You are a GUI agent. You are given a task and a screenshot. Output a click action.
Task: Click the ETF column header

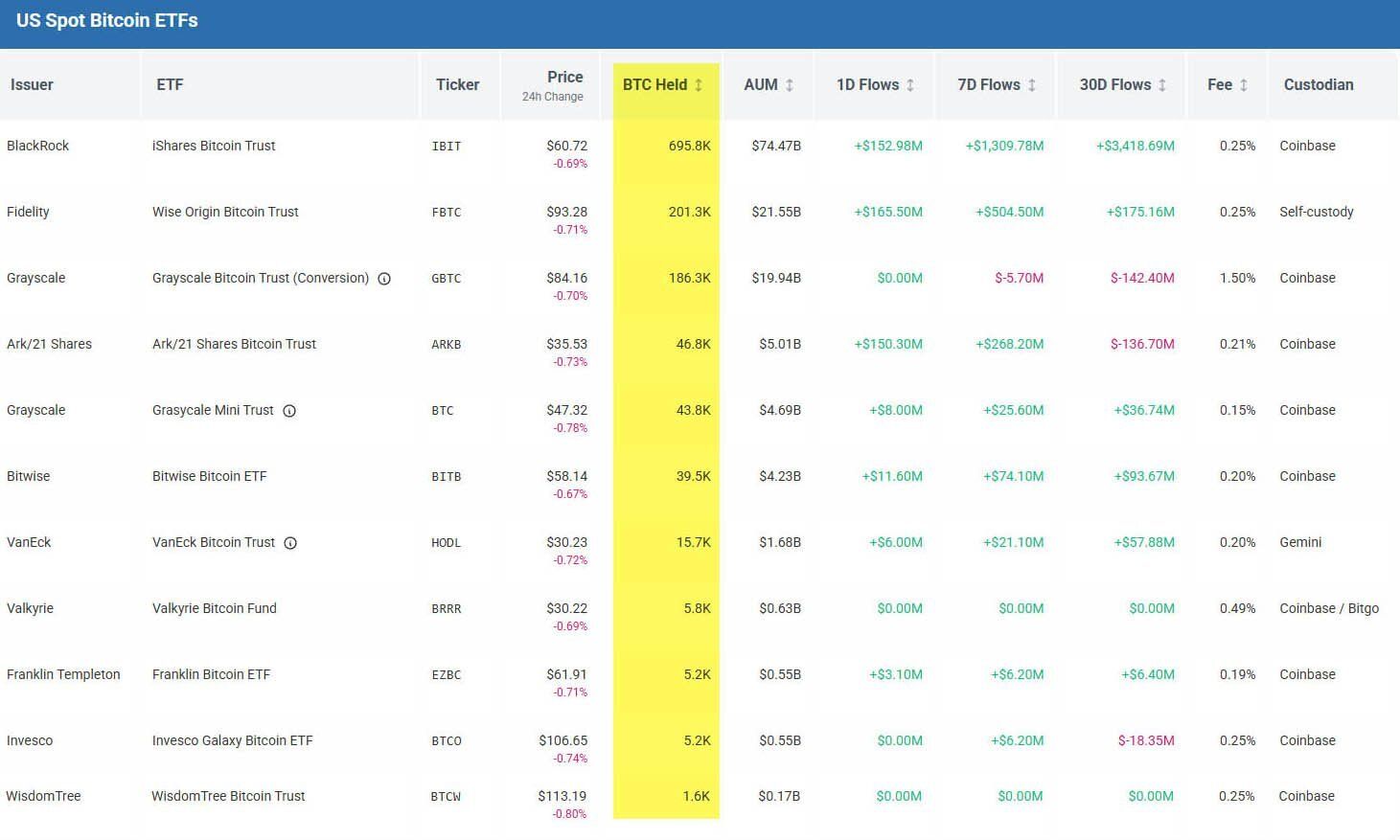170,84
